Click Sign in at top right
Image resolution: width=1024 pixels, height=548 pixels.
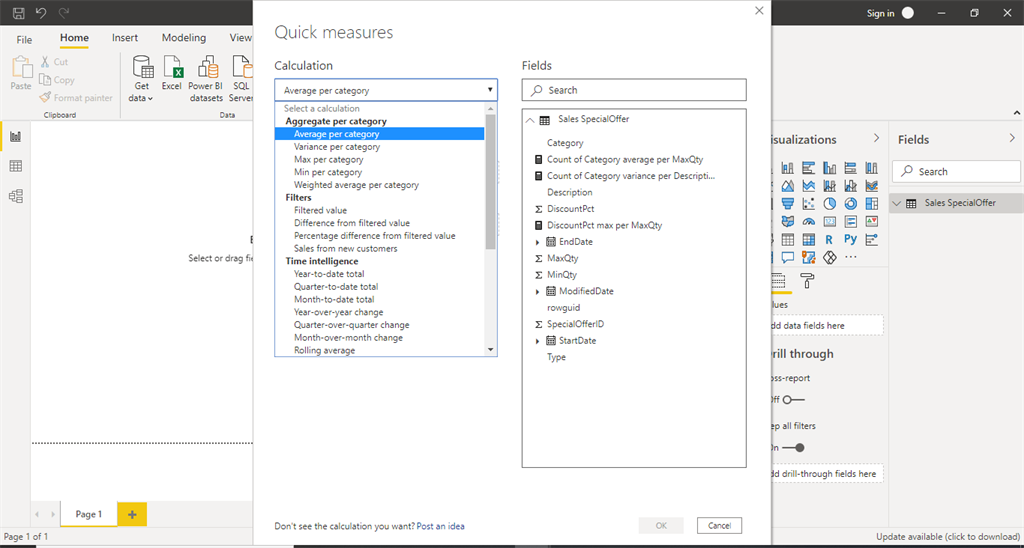click(880, 13)
